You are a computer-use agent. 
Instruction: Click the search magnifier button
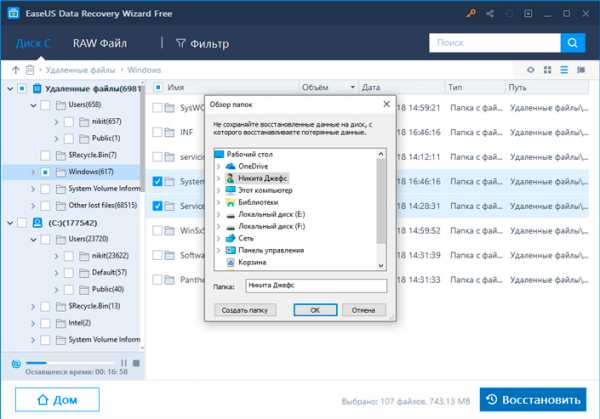click(x=572, y=42)
